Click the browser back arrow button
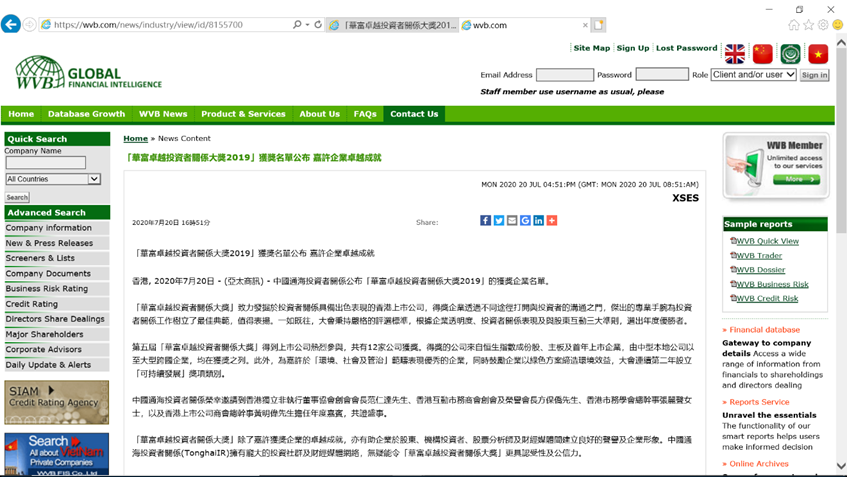The height and width of the screenshot is (477, 847). [11, 24]
